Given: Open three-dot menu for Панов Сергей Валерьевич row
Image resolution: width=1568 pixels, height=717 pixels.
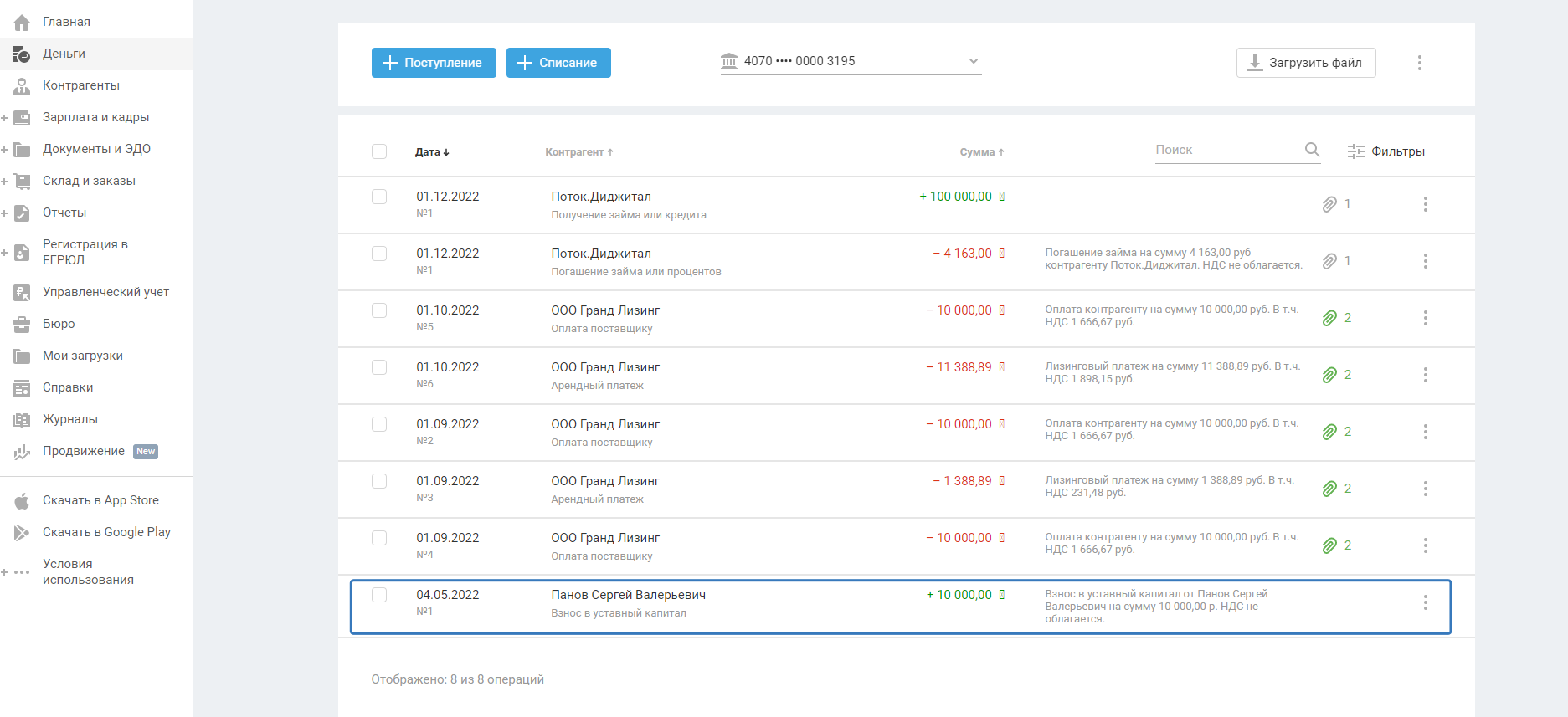Looking at the screenshot, I should [1425, 602].
